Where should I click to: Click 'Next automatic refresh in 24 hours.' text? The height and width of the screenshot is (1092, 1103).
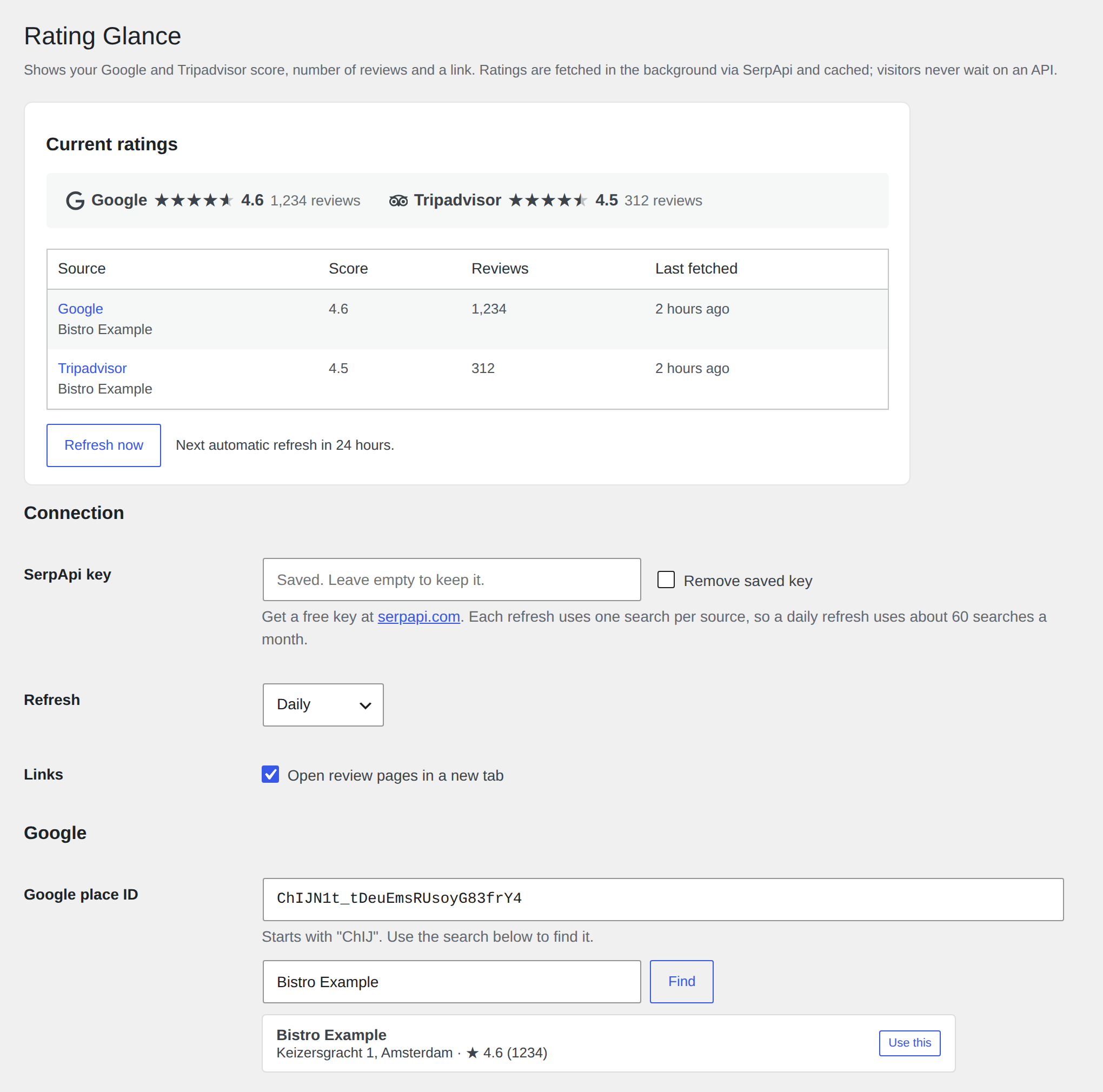click(285, 445)
